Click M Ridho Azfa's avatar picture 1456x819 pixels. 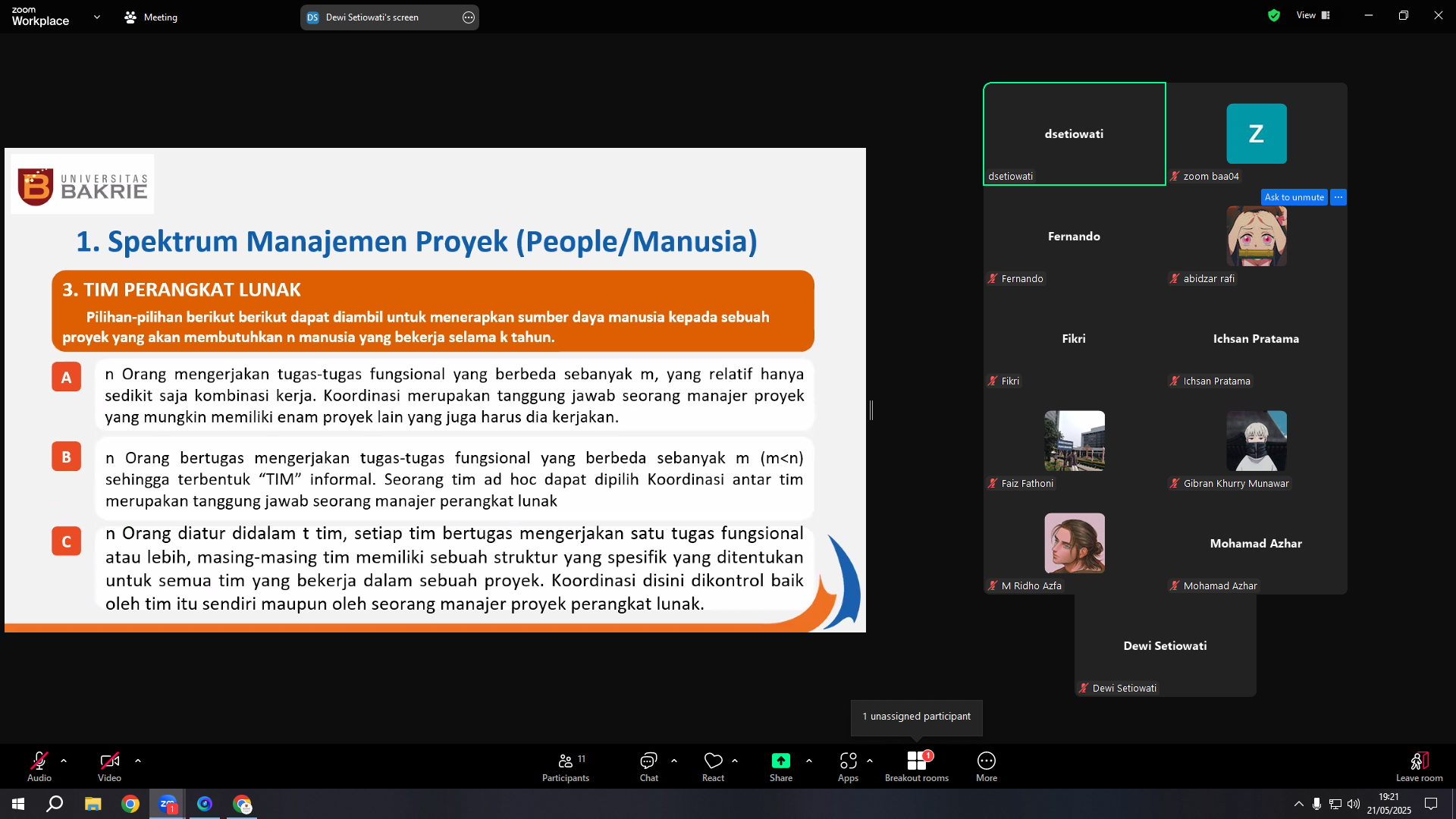1075,543
